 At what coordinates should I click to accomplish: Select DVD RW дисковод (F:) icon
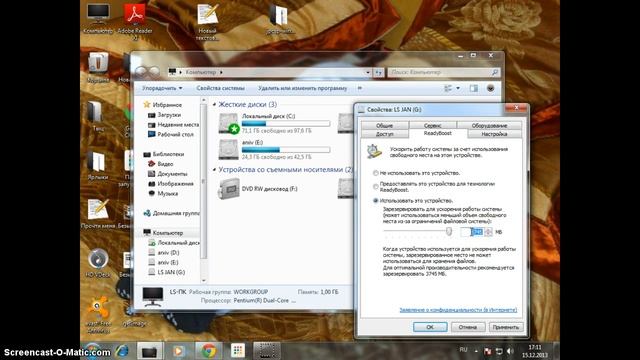(x=229, y=189)
